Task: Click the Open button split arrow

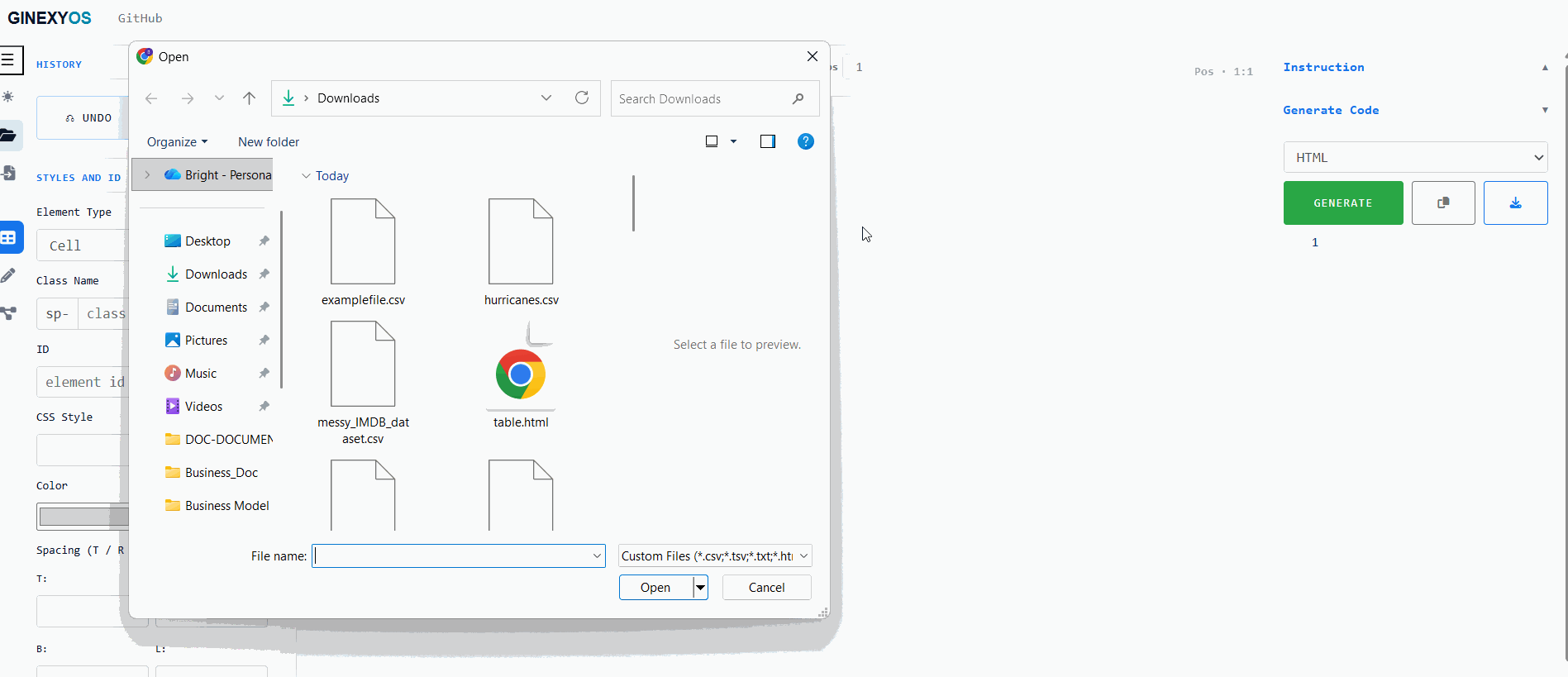Action: click(x=701, y=588)
